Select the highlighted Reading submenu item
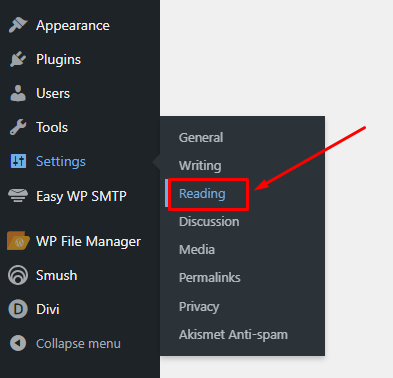This screenshot has width=393, height=378. click(202, 194)
